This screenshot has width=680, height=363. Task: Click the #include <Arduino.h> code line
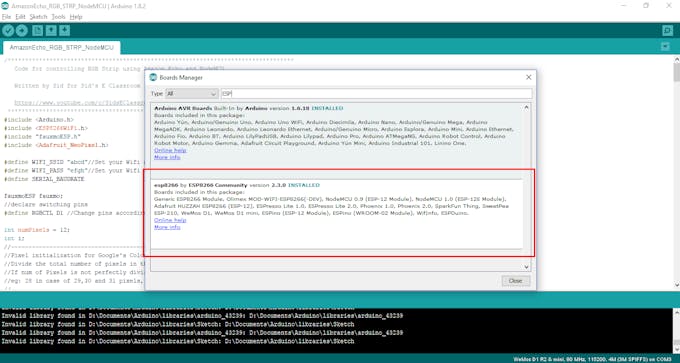point(39,120)
